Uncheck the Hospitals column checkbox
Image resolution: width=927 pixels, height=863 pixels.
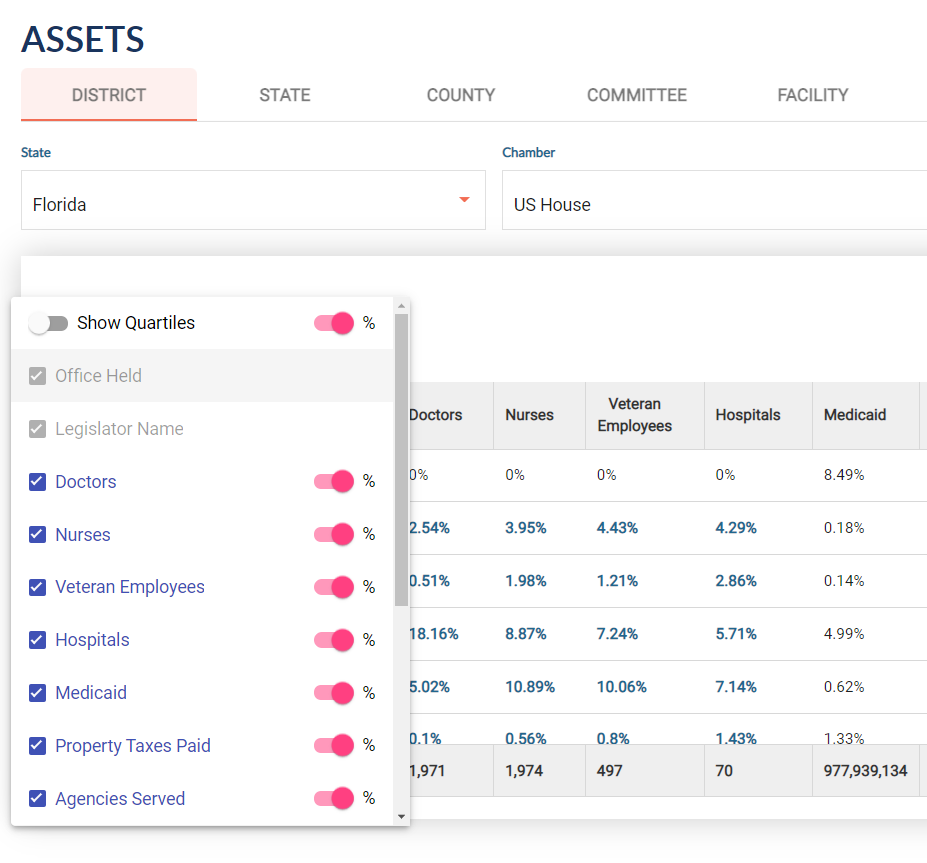pyautogui.click(x=38, y=641)
